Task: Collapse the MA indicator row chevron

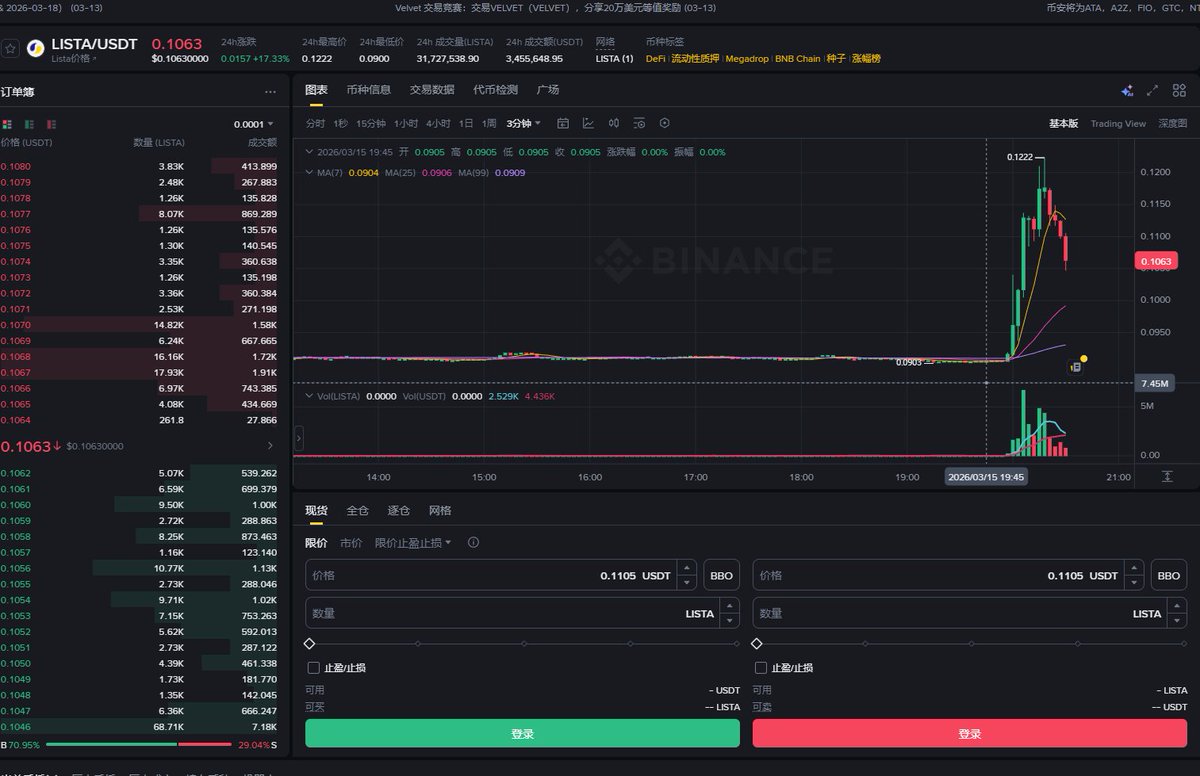Action: coord(309,172)
